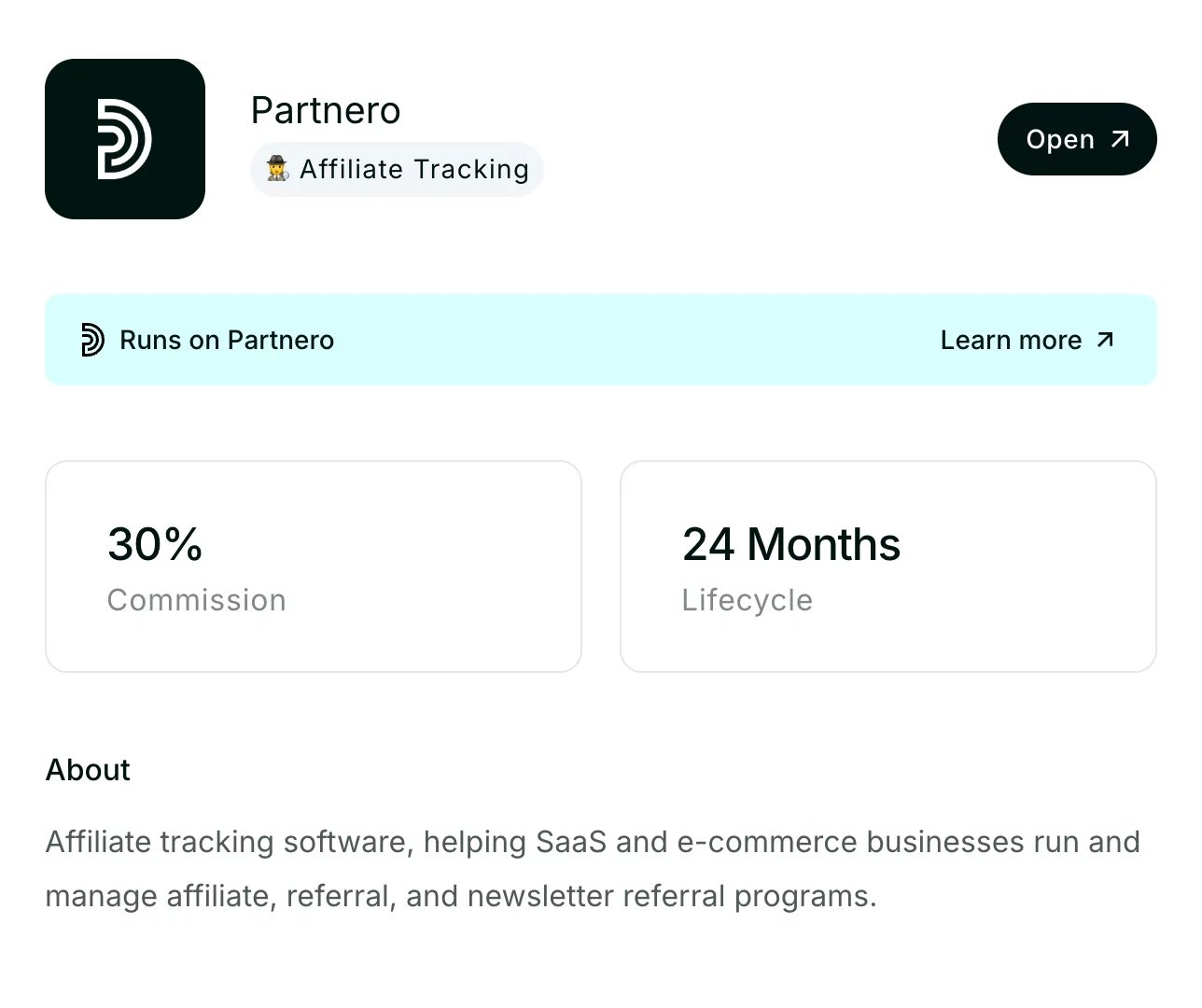This screenshot has width=1202, height=1008.
Task: Select the Affiliate Tracking category tag
Action: click(397, 169)
